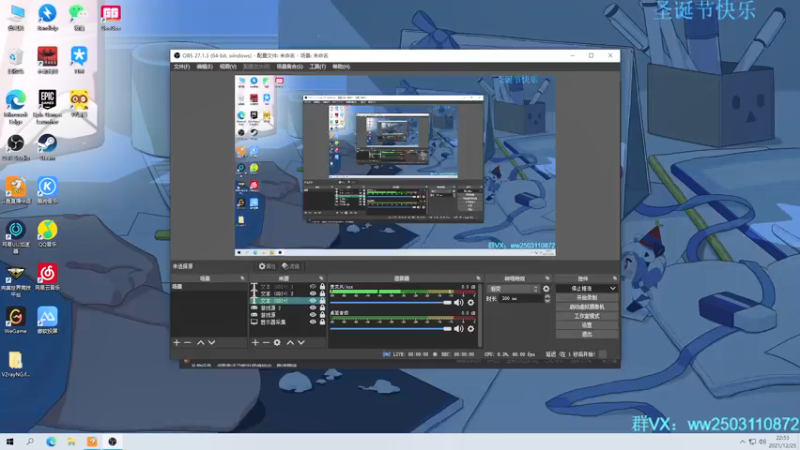The image size is (800, 450).
Task: Open the 文件(F) menu
Action: [x=182, y=67]
